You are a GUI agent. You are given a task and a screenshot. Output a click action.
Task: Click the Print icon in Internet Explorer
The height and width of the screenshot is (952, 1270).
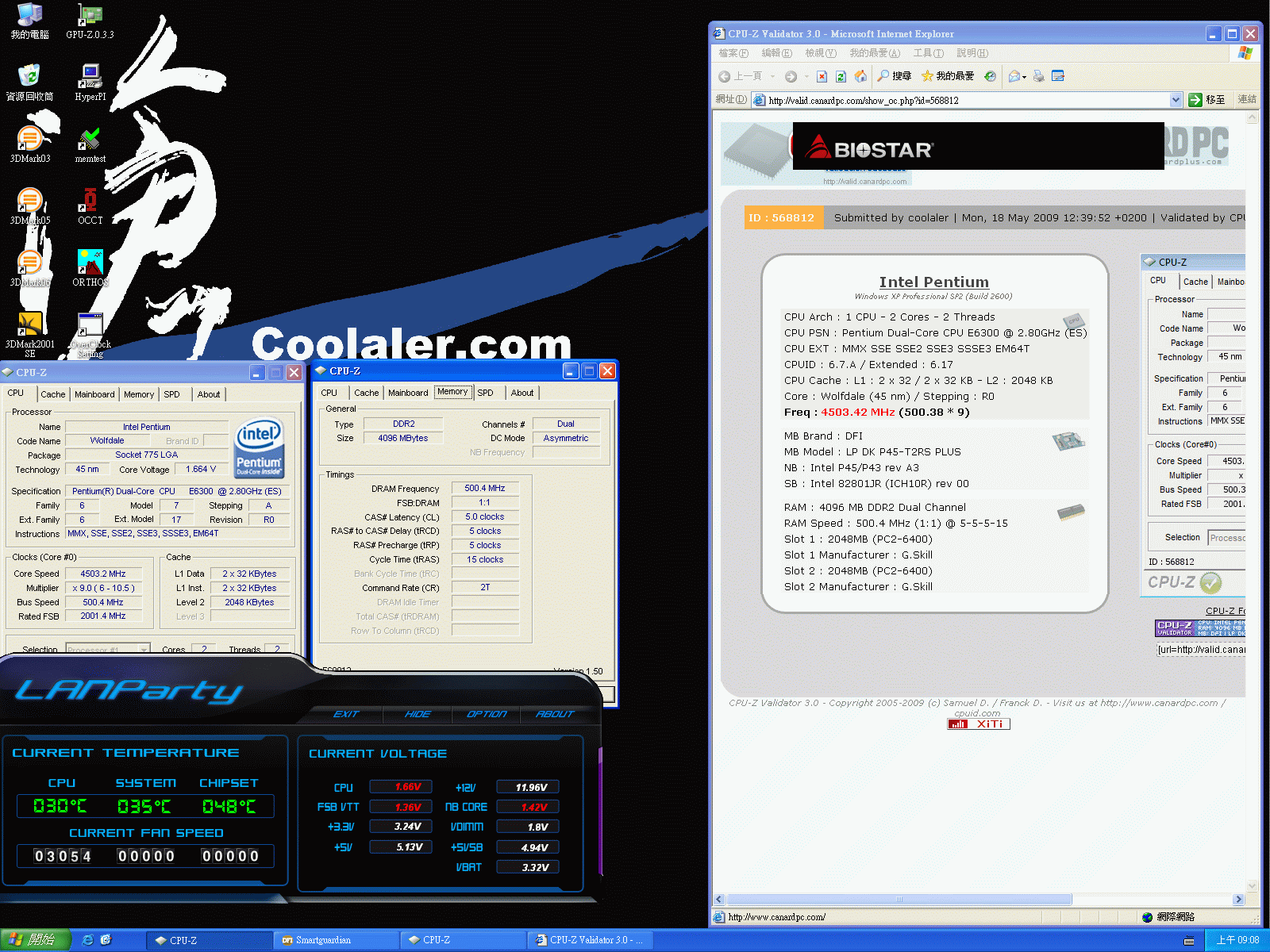(x=1038, y=76)
